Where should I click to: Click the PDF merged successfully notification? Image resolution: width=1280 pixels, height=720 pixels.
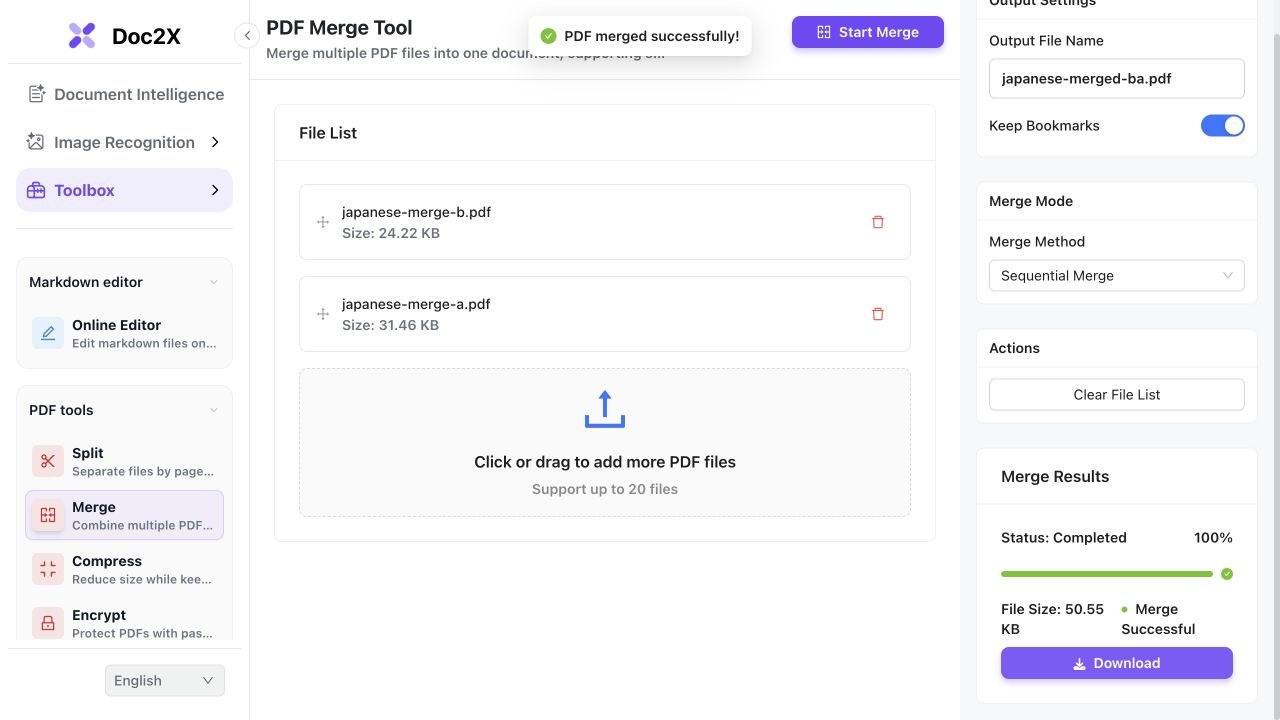point(640,36)
